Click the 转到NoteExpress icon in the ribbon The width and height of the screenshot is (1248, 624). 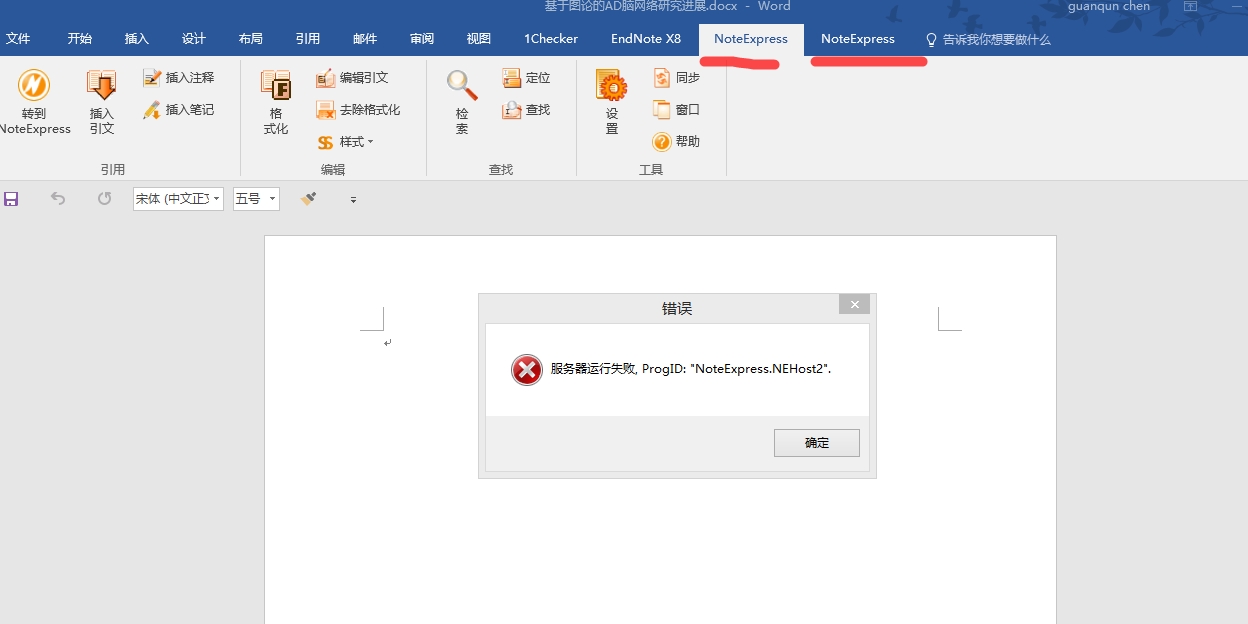coord(34,101)
